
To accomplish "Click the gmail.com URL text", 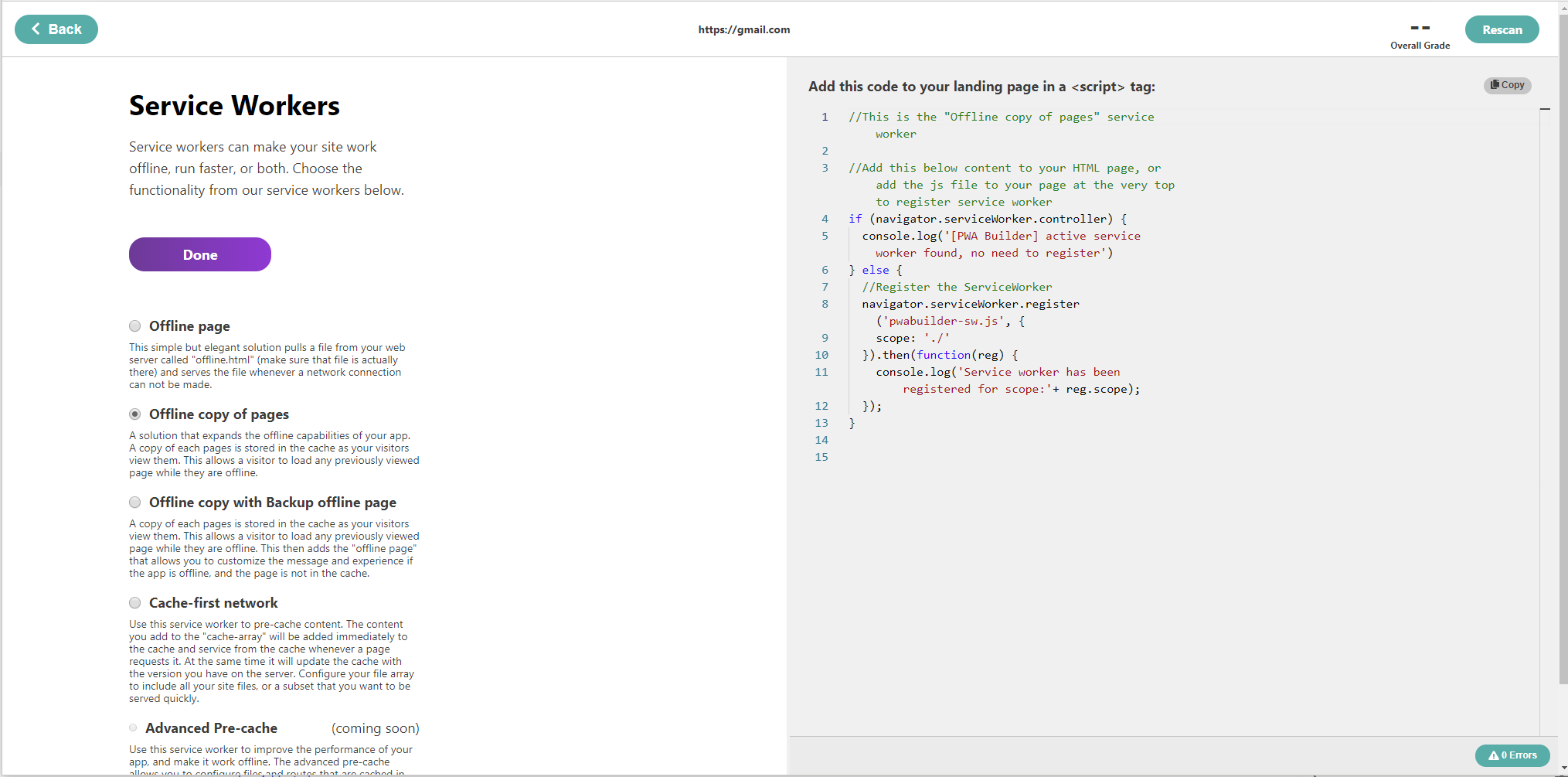I will coord(743,29).
